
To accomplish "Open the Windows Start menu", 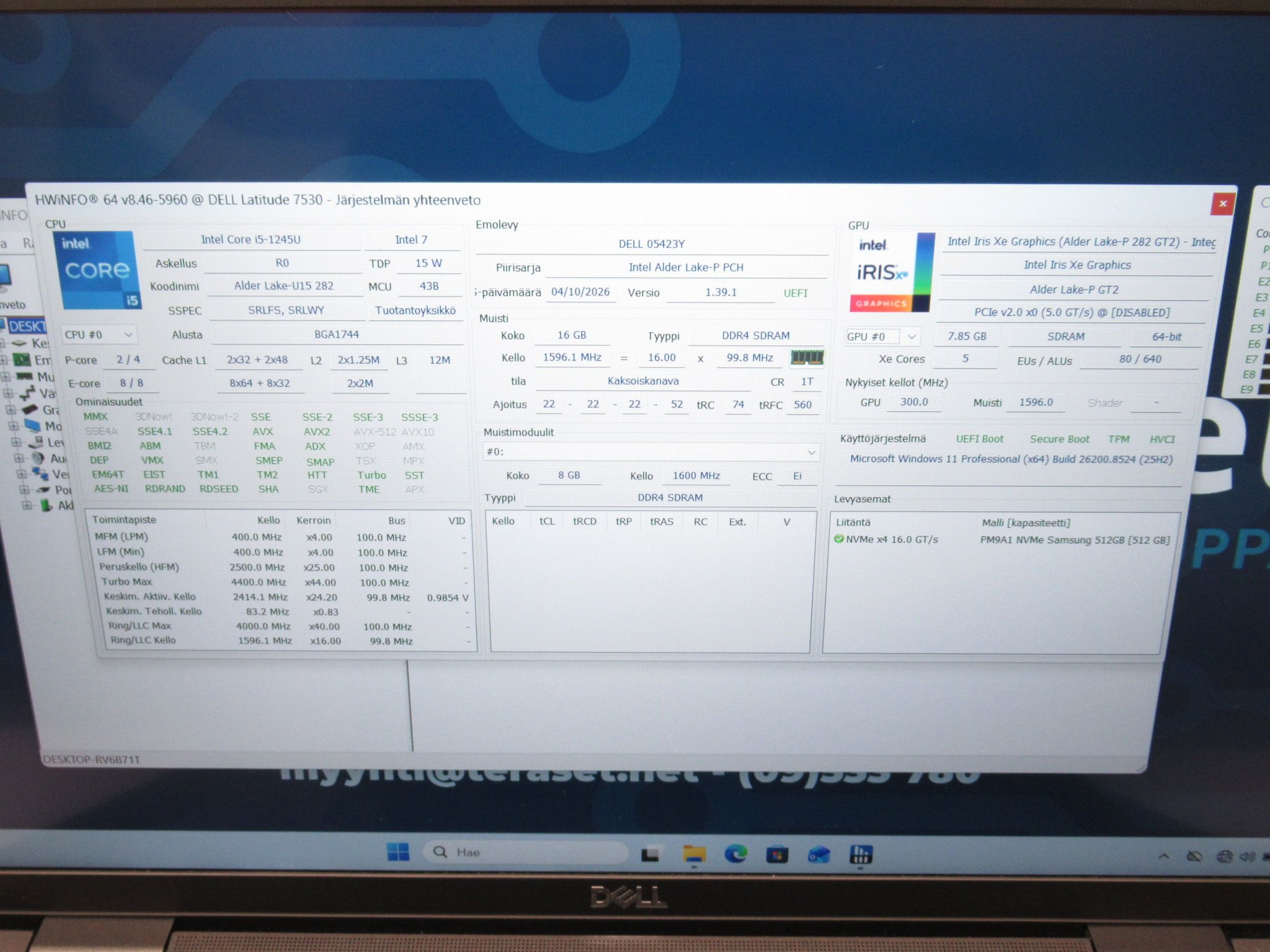I will tap(397, 852).
